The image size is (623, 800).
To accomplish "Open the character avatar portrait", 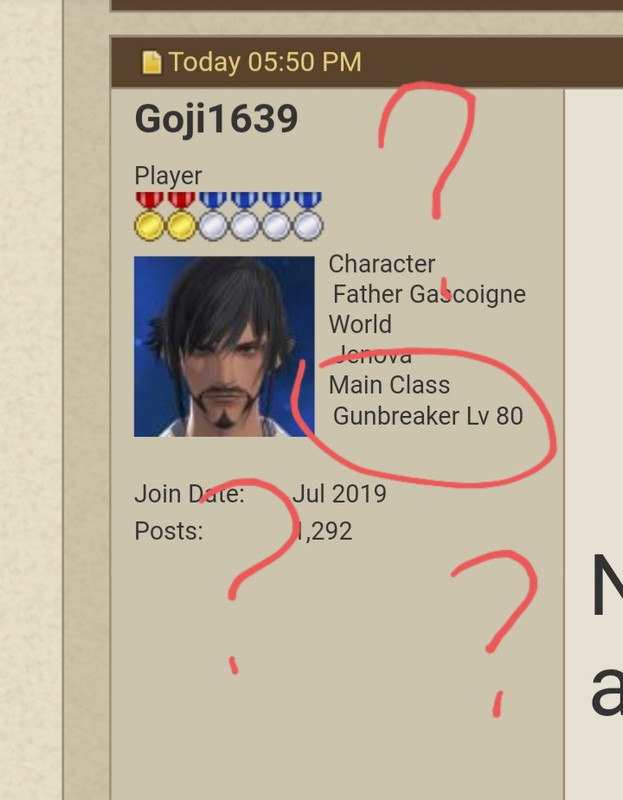I will pos(224,346).
